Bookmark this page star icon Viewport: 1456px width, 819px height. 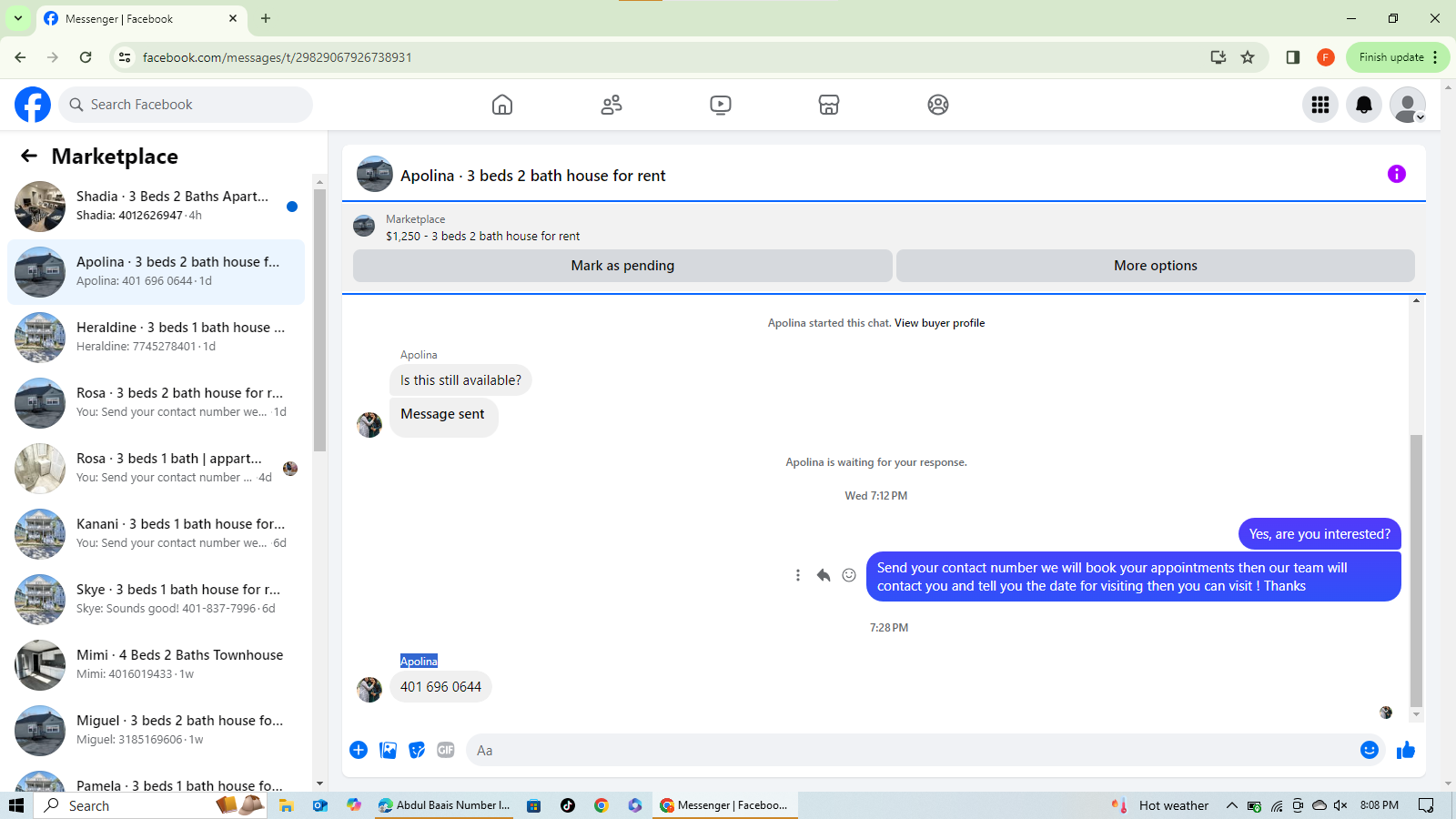[1248, 57]
